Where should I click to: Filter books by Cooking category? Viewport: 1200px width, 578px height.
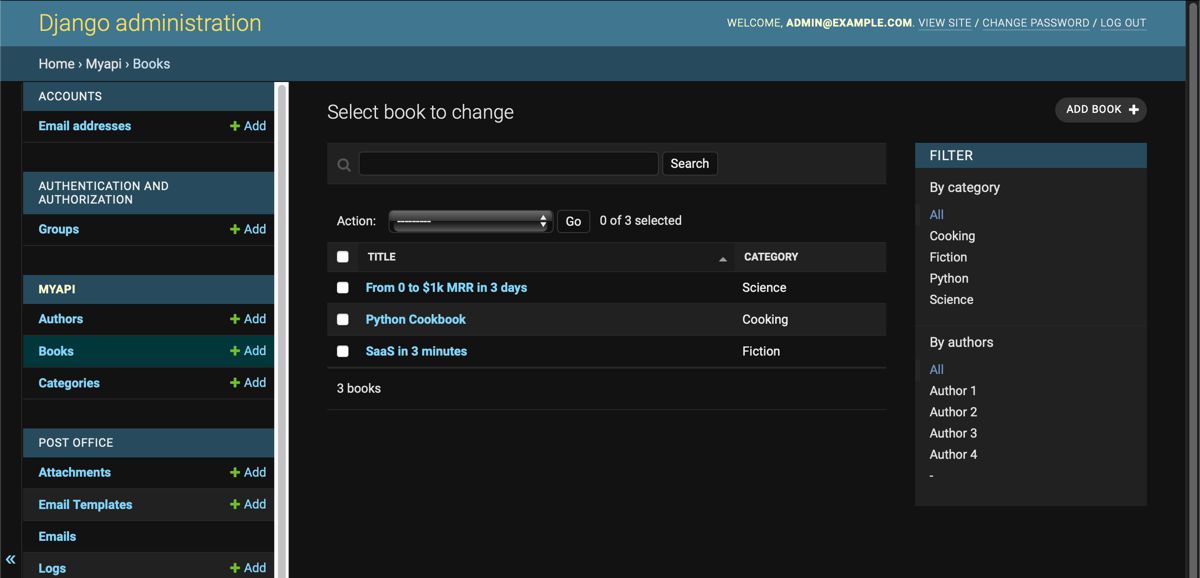[x=951, y=235]
